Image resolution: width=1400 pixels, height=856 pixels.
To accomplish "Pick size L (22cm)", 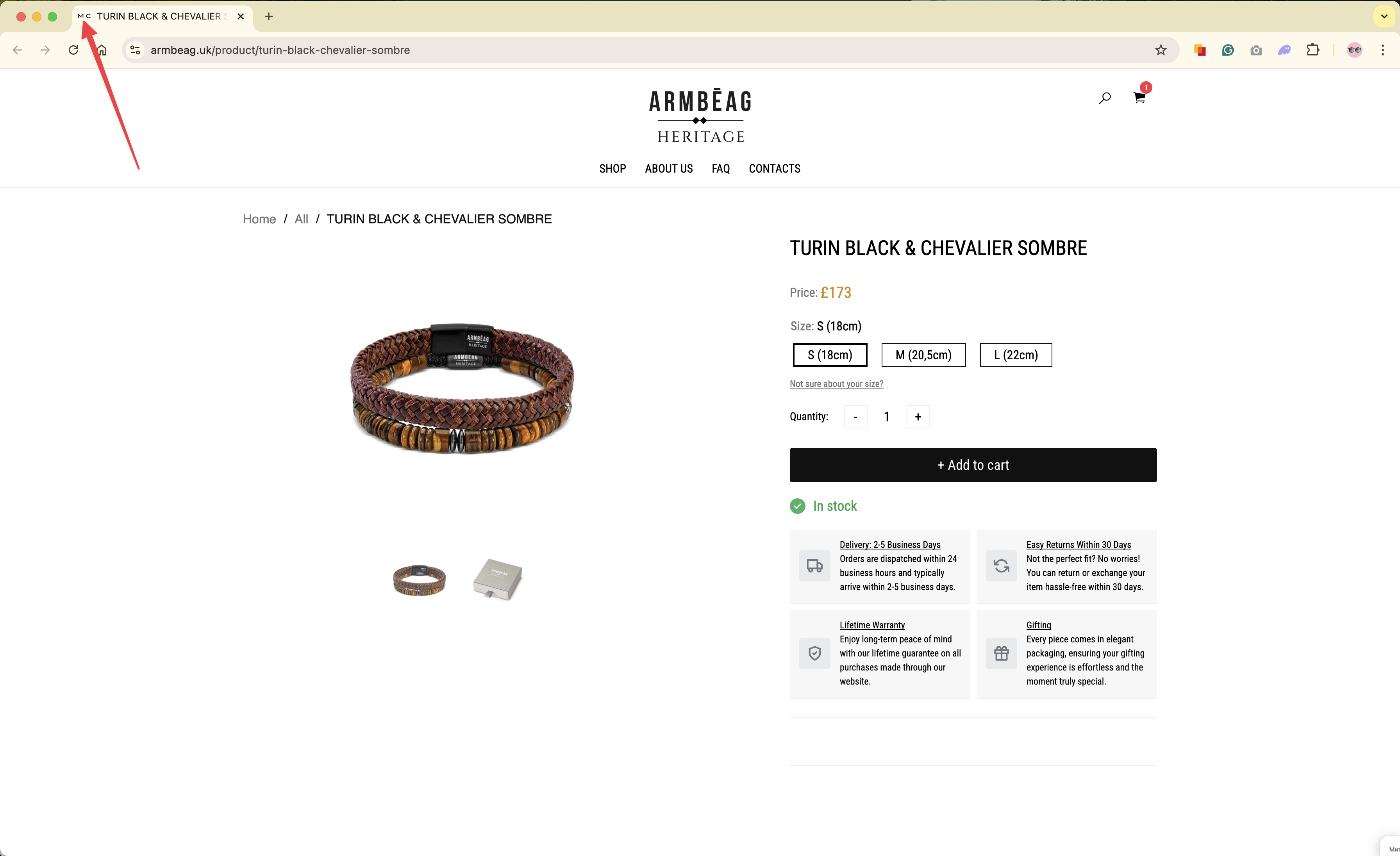I will point(1016,355).
